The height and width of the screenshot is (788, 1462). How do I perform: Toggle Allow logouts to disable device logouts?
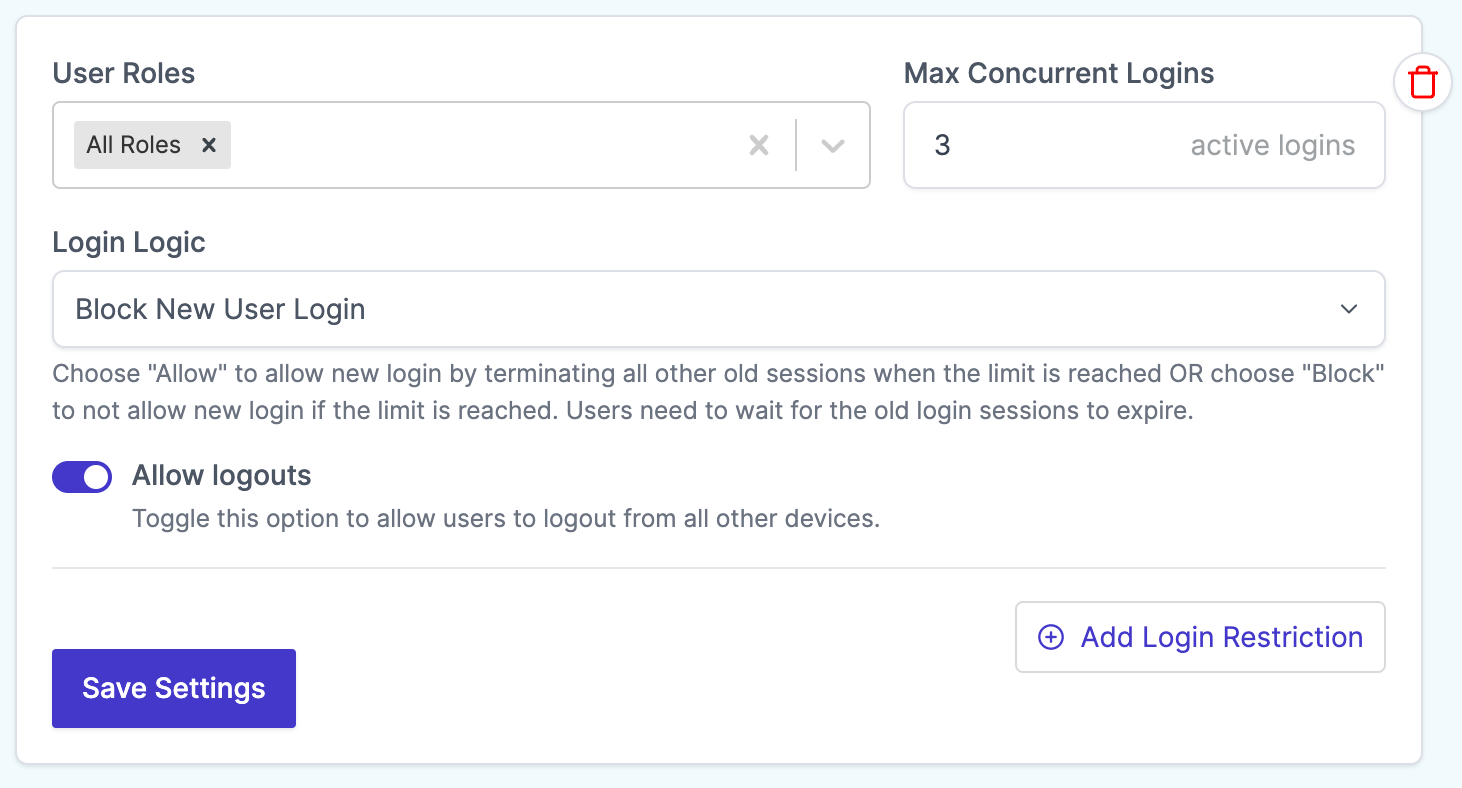click(82, 477)
